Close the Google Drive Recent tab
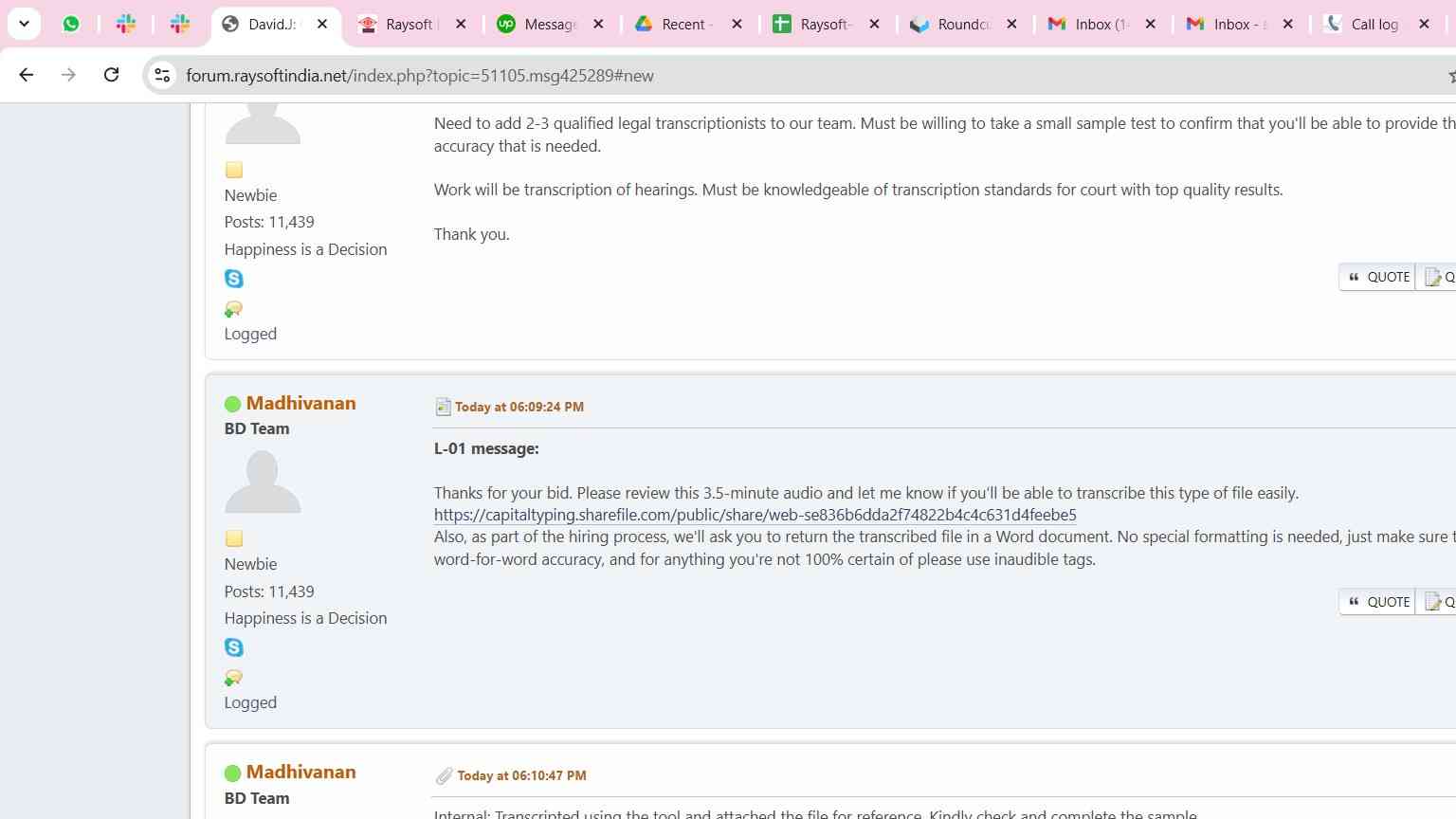The height and width of the screenshot is (819, 1456). pos(737,24)
